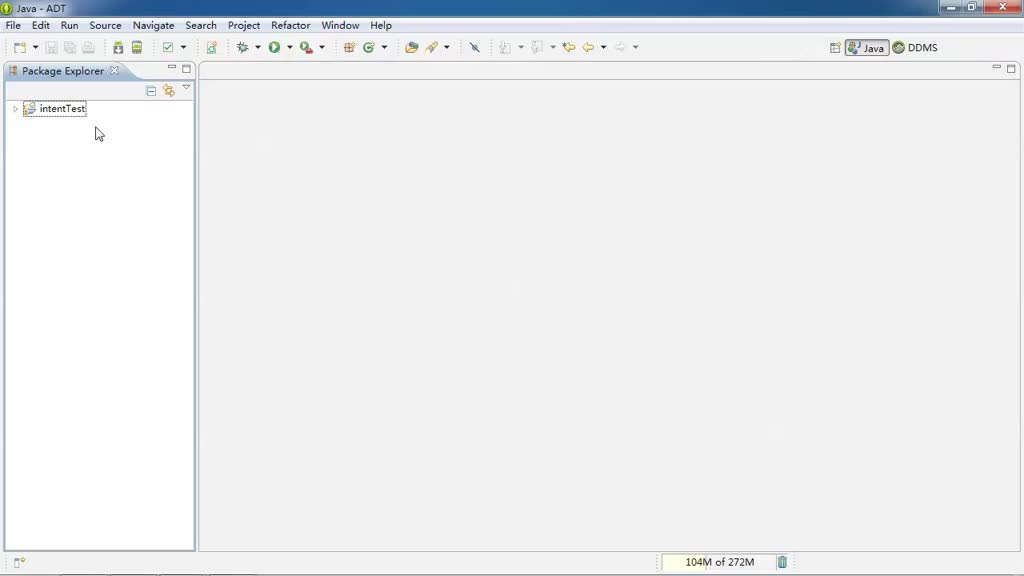This screenshot has width=1024, height=576.
Task: Maximize the editor area
Action: coord(1012,68)
